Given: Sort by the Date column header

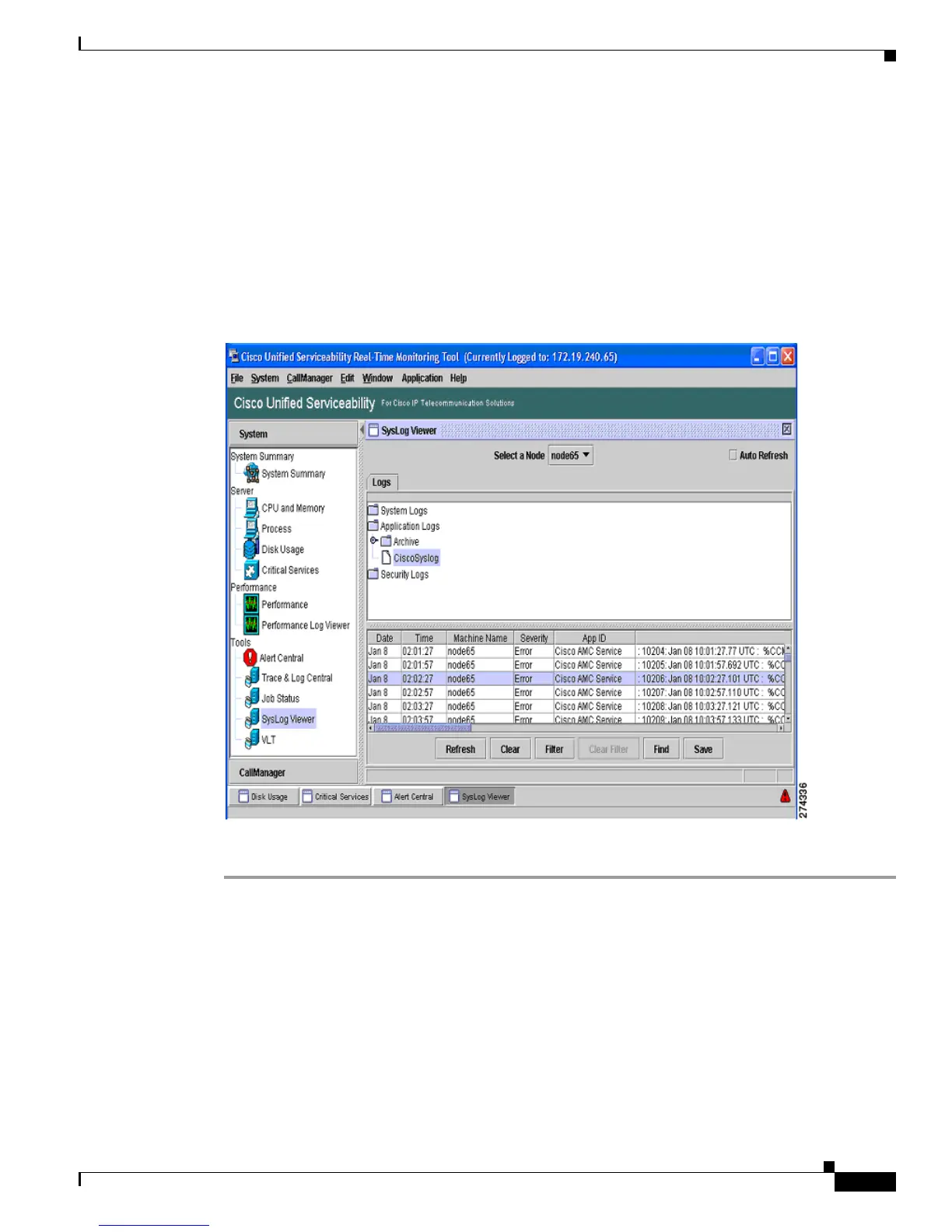Looking at the screenshot, I should (384, 638).
